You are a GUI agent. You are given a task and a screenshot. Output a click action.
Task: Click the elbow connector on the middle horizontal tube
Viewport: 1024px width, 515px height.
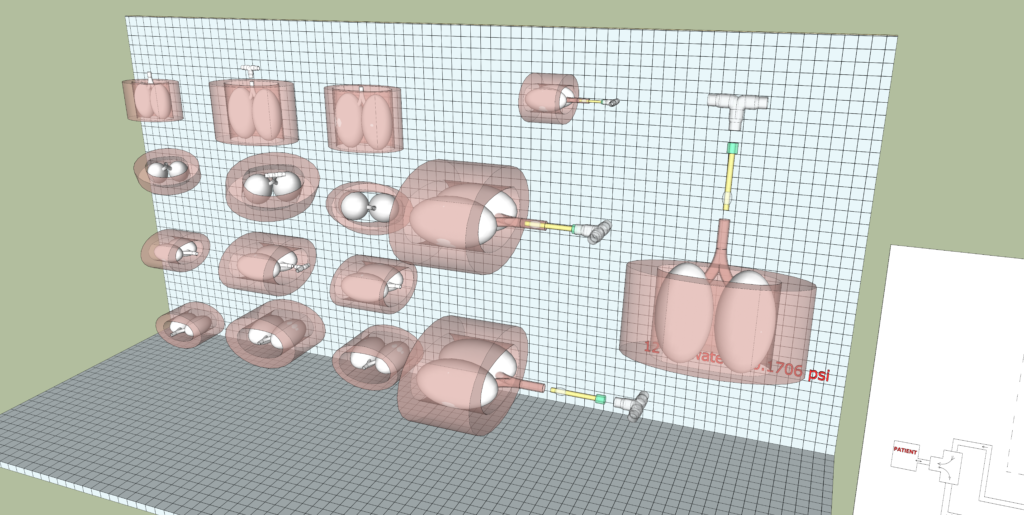coord(598,232)
